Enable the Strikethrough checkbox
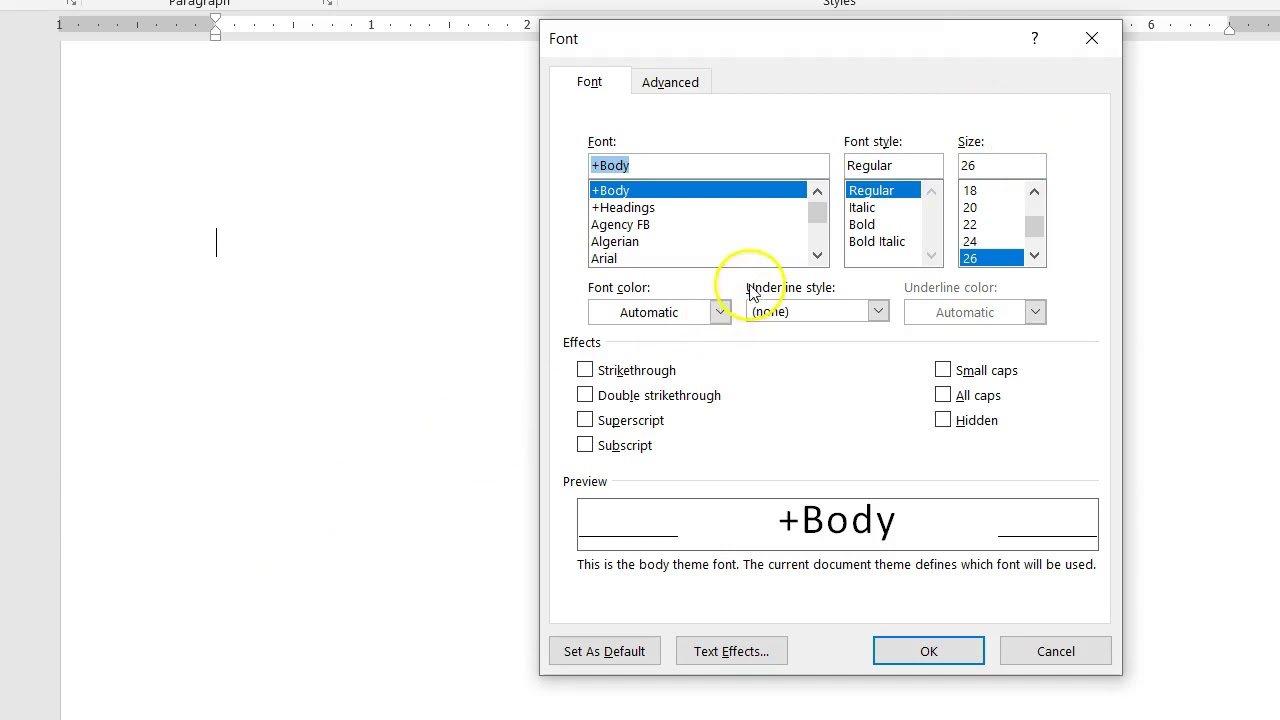The height and width of the screenshot is (720, 1280). [585, 370]
